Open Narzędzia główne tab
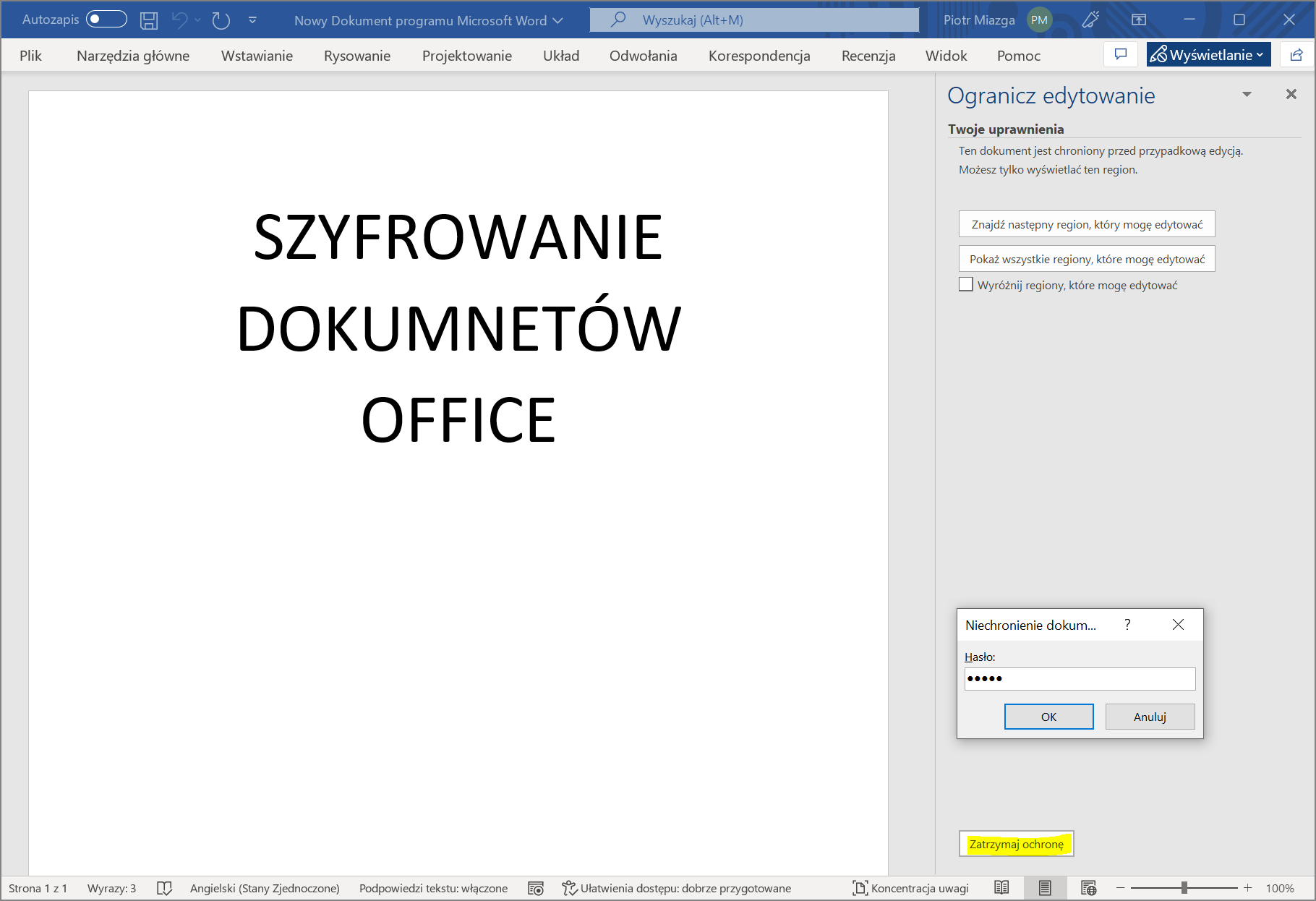This screenshot has height=901, width=1316. coord(133,56)
